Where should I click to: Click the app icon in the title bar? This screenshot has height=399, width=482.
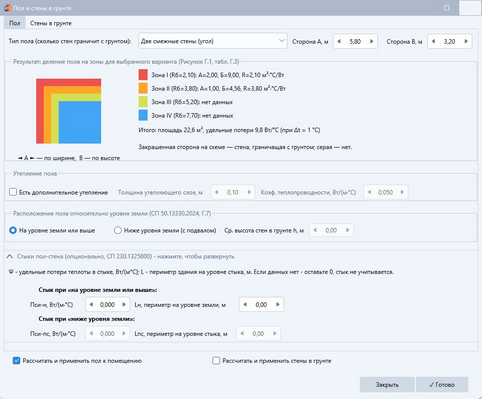click(8, 8)
